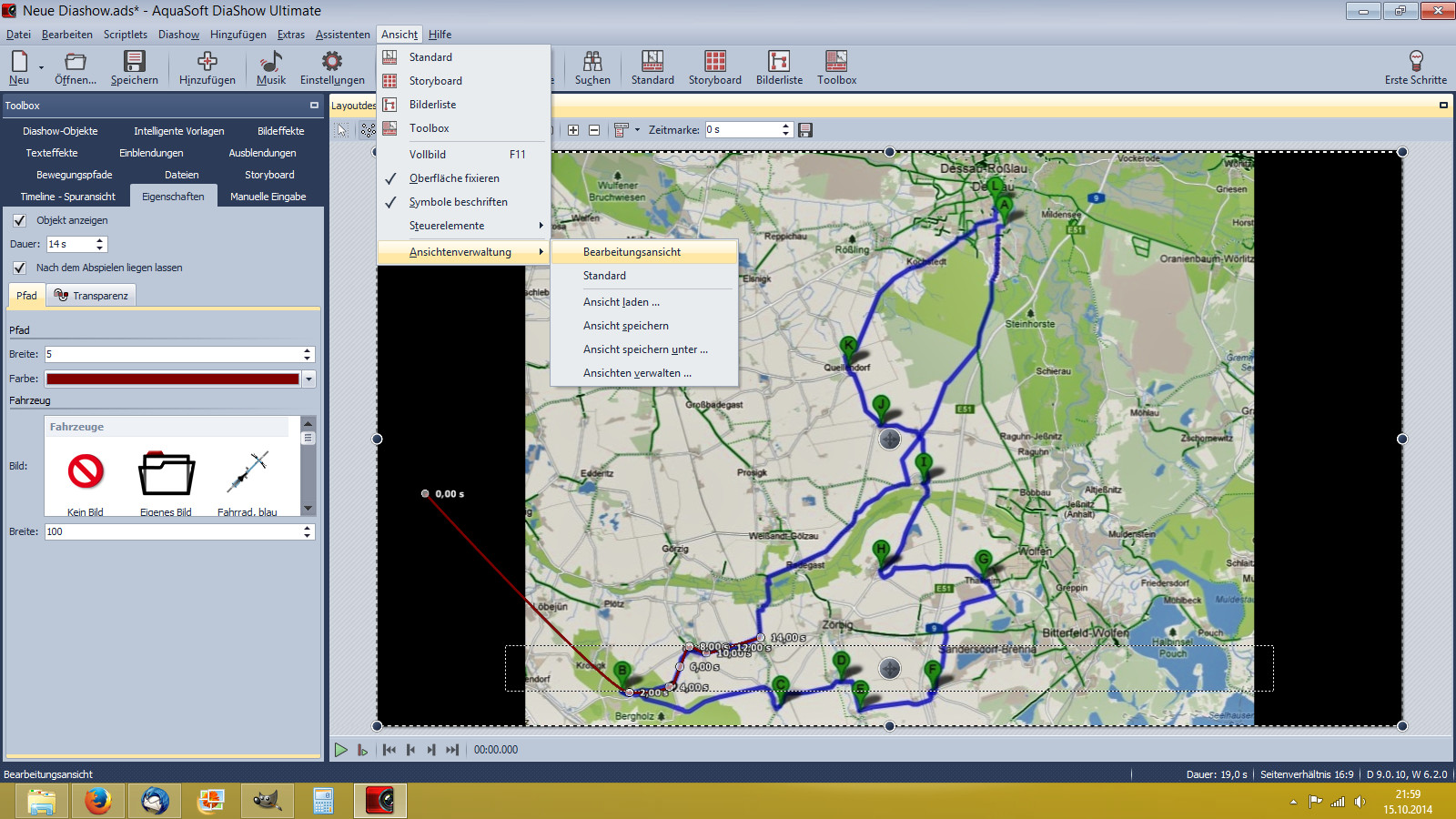Viewport: 1456px width, 819px height.
Task: Uncheck Nach dem Abspielen liegen lassen
Action: pos(19,268)
